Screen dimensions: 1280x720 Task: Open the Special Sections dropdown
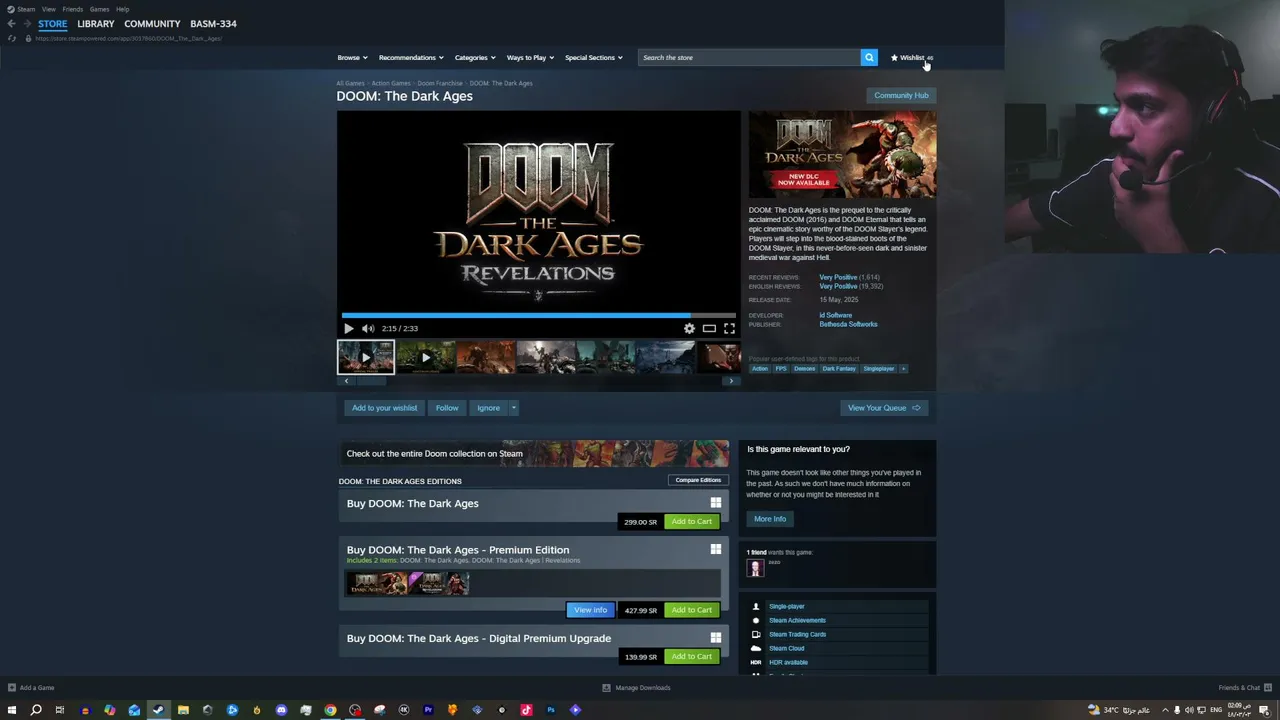(x=594, y=57)
